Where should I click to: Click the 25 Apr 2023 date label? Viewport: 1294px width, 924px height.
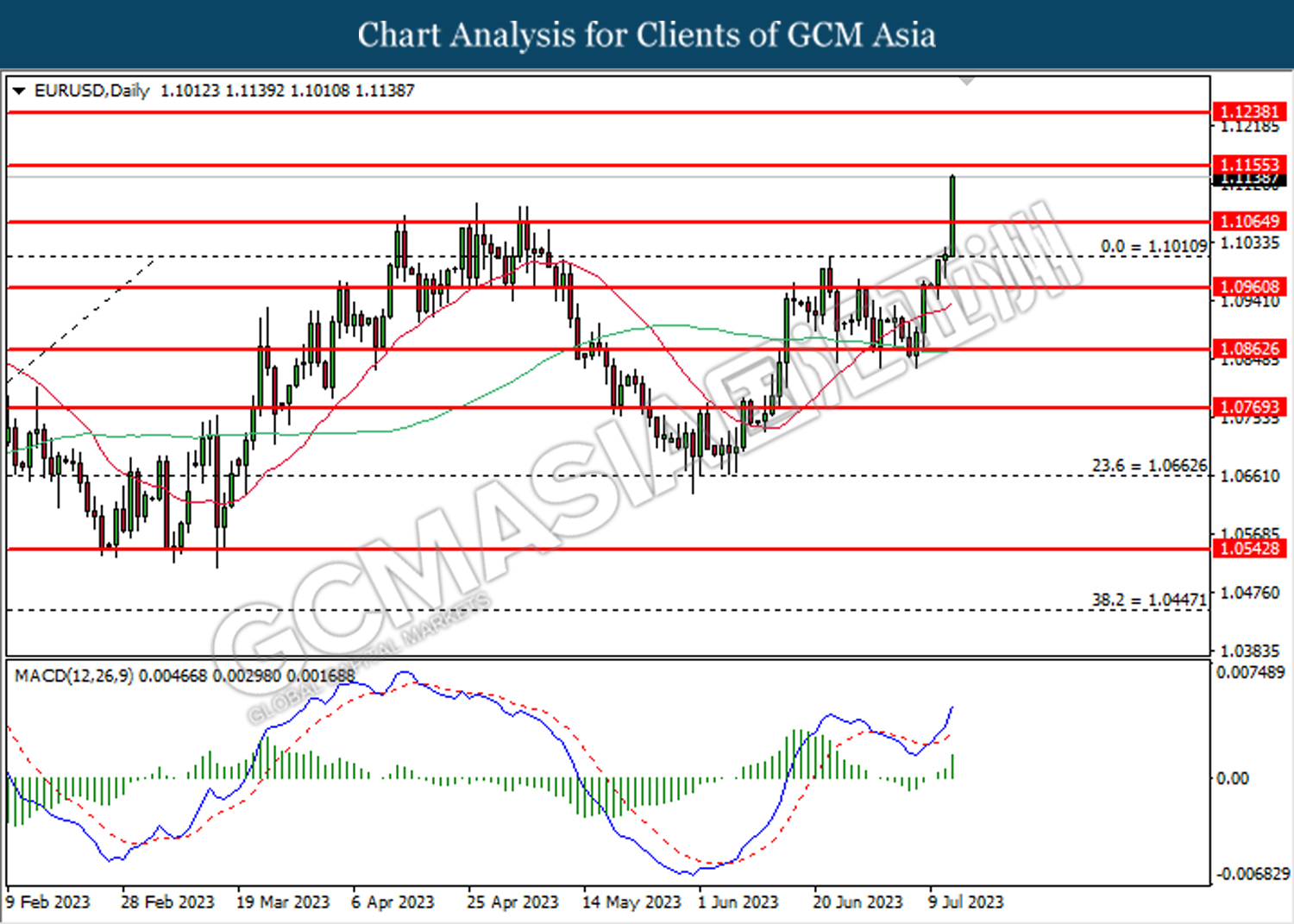[x=512, y=902]
